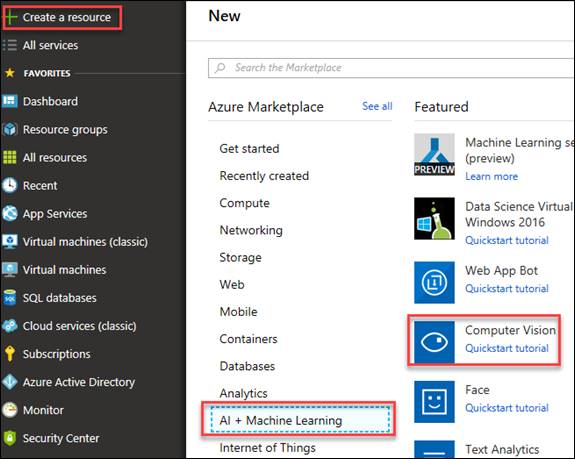Open the Mobile category
The width and height of the screenshot is (575, 459).
pos(238,312)
